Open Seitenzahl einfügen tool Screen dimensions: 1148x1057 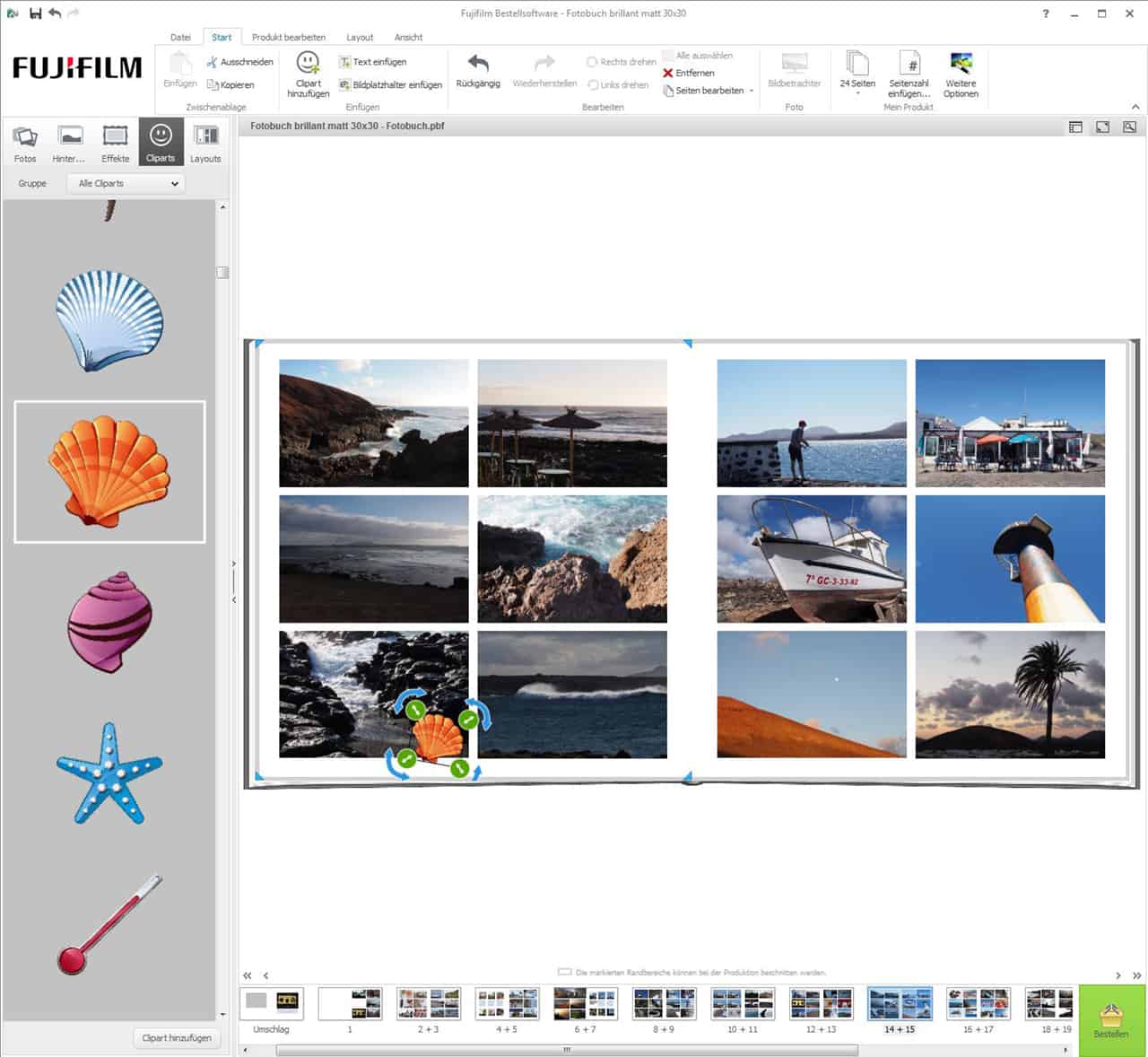[909, 65]
